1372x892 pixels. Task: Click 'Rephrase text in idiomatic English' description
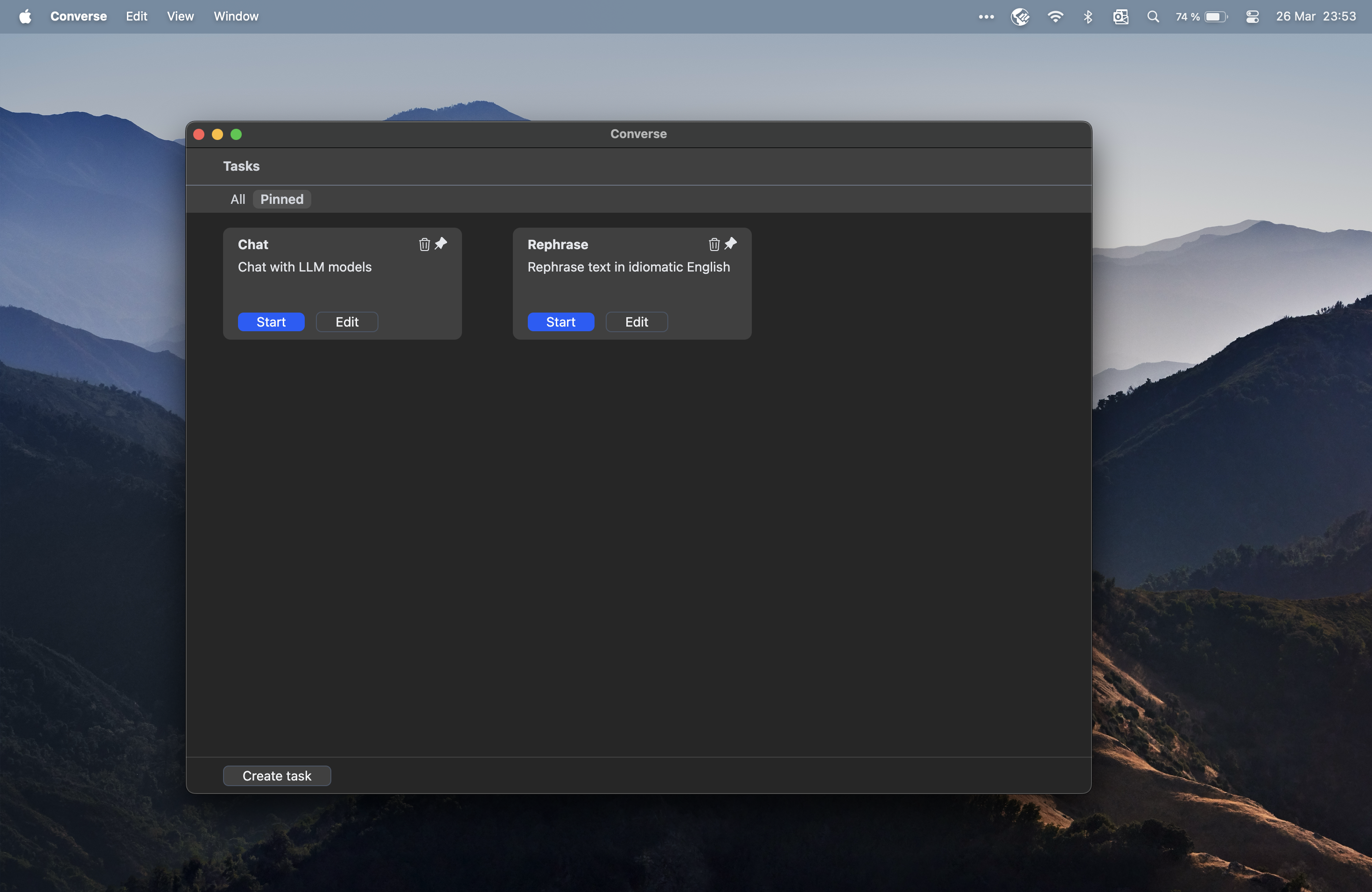[628, 267]
